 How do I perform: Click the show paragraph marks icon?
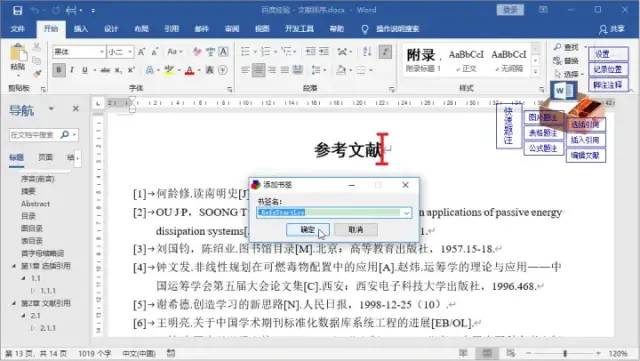point(385,51)
